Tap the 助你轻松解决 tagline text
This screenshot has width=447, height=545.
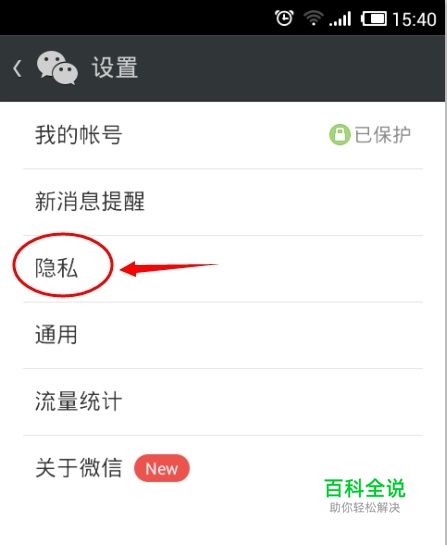tap(365, 508)
